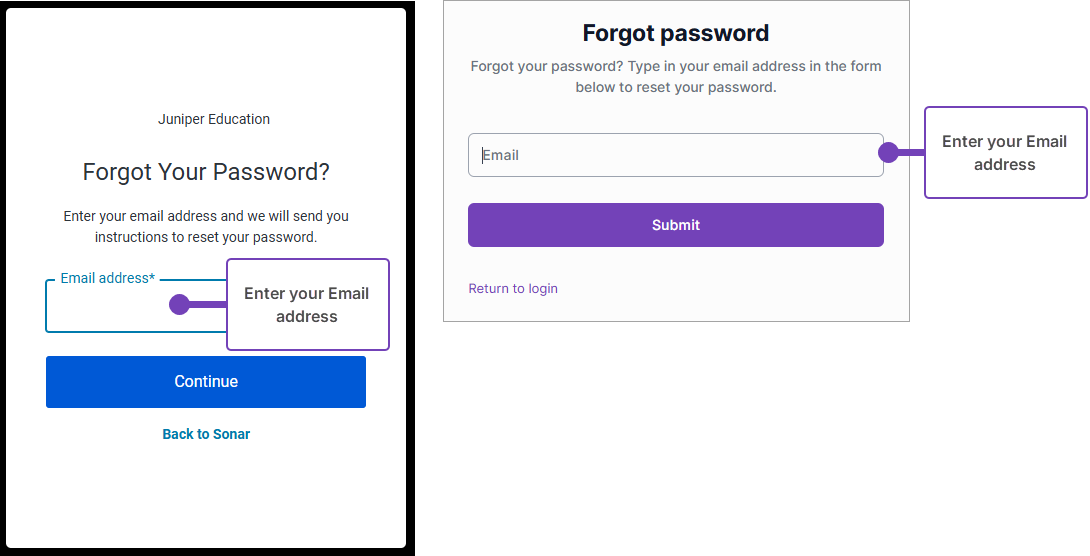The width and height of the screenshot is (1090, 556).
Task: Click the Juniper Education brand text
Action: tap(214, 119)
